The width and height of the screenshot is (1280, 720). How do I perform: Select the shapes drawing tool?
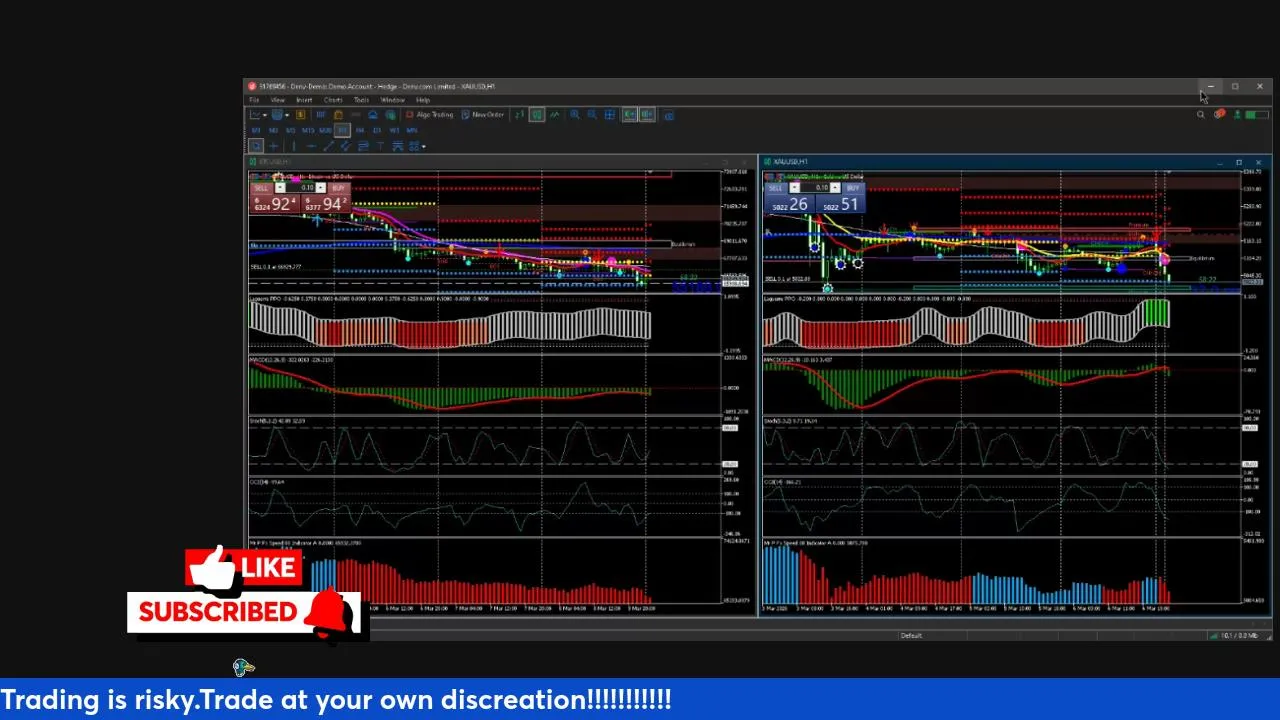point(413,146)
